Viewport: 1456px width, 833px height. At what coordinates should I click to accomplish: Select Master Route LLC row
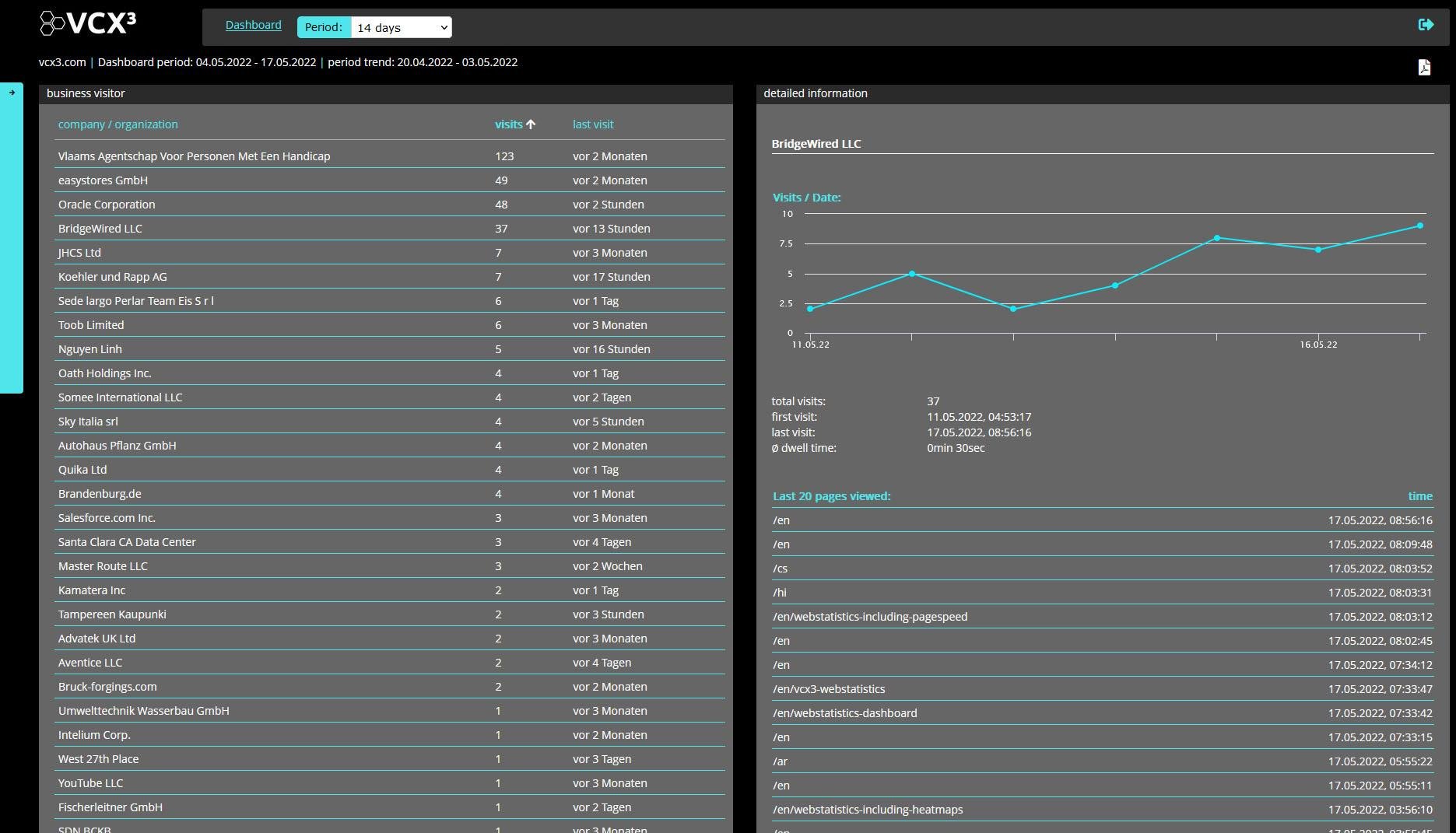point(389,566)
